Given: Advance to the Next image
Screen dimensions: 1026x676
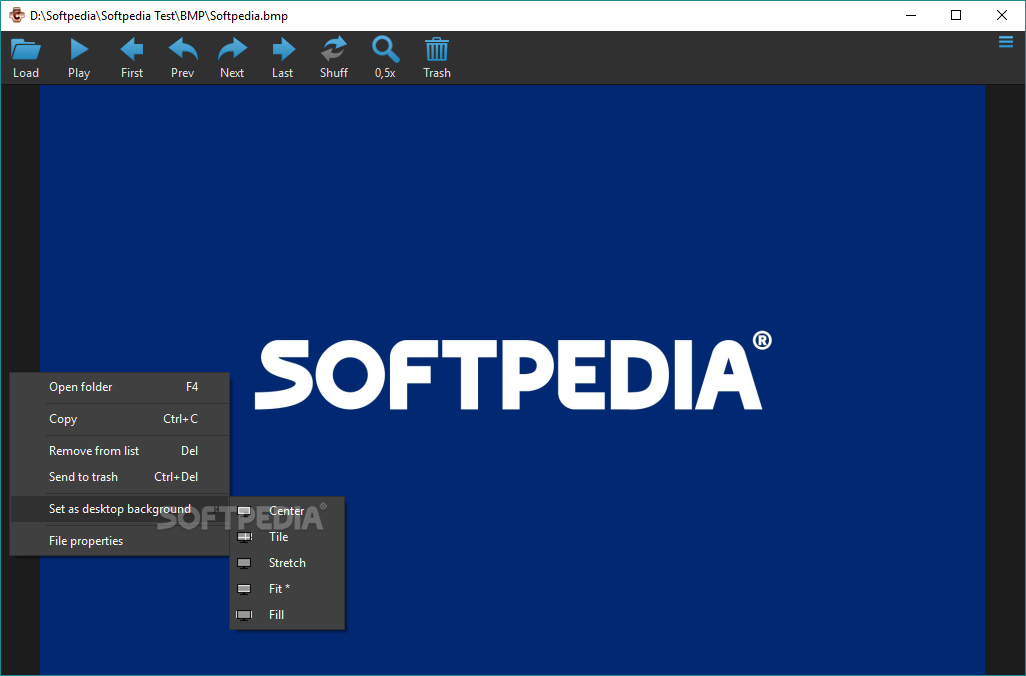Looking at the screenshot, I should (x=232, y=58).
